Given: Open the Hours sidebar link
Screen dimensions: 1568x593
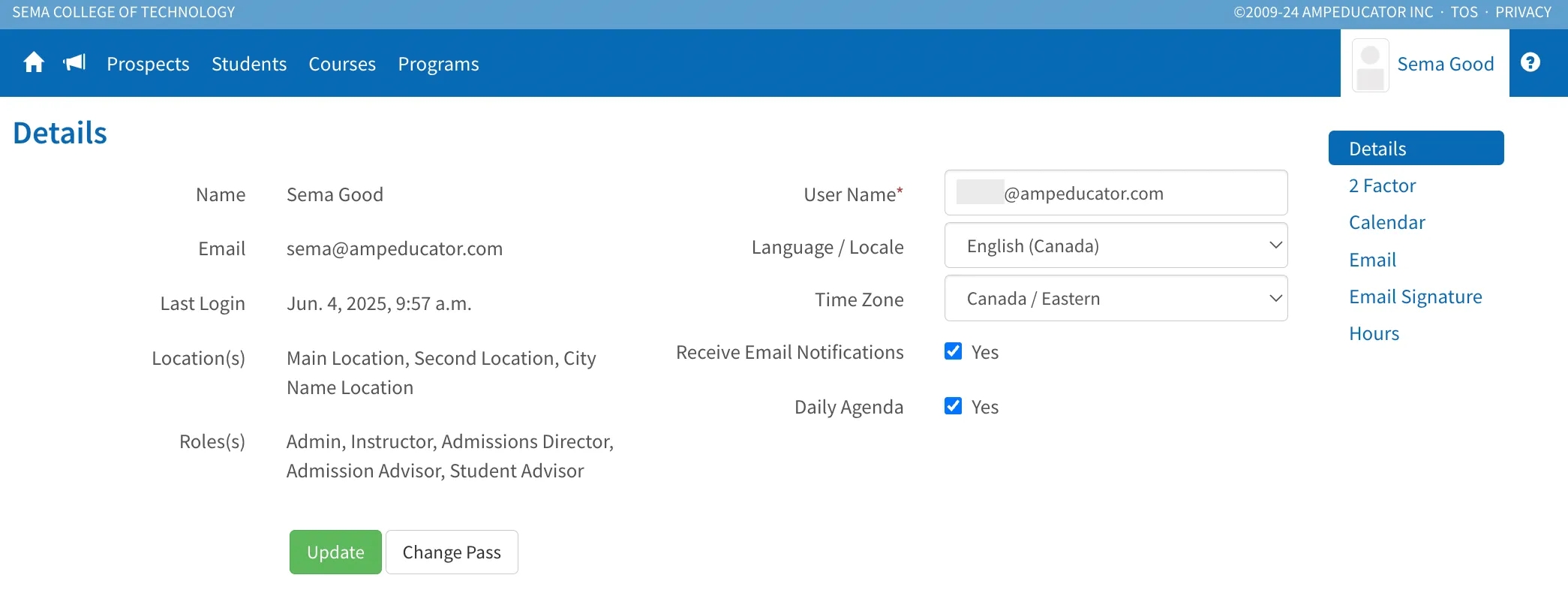Looking at the screenshot, I should coord(1374,333).
